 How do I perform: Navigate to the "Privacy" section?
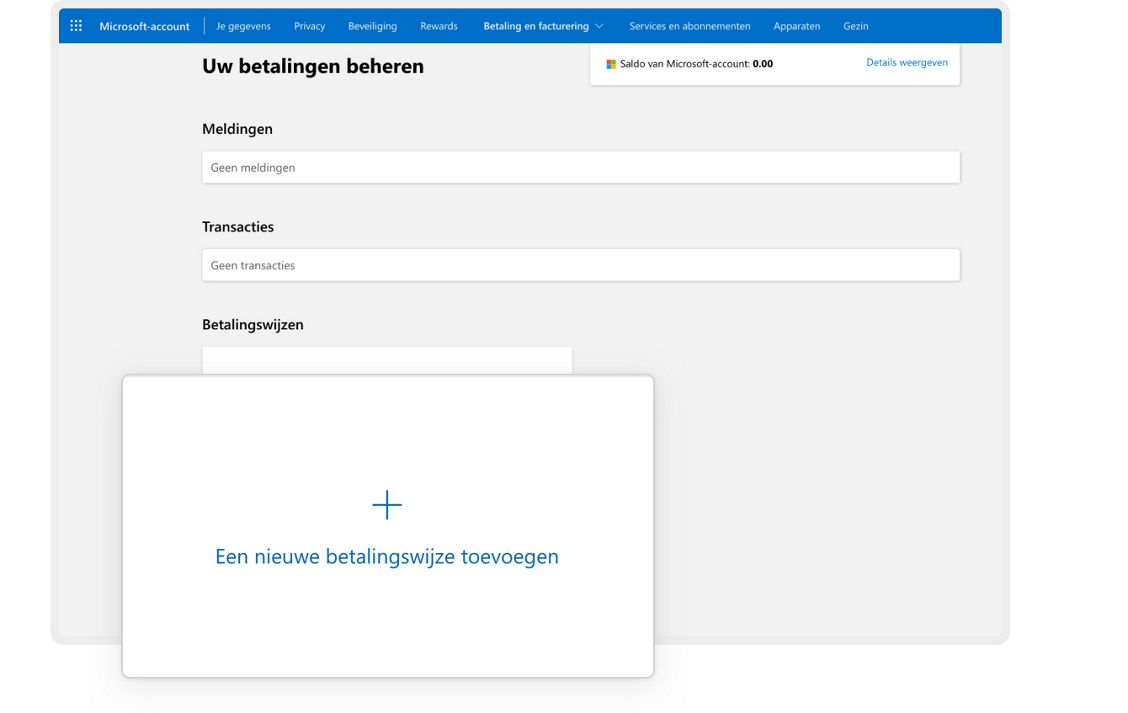click(x=309, y=26)
